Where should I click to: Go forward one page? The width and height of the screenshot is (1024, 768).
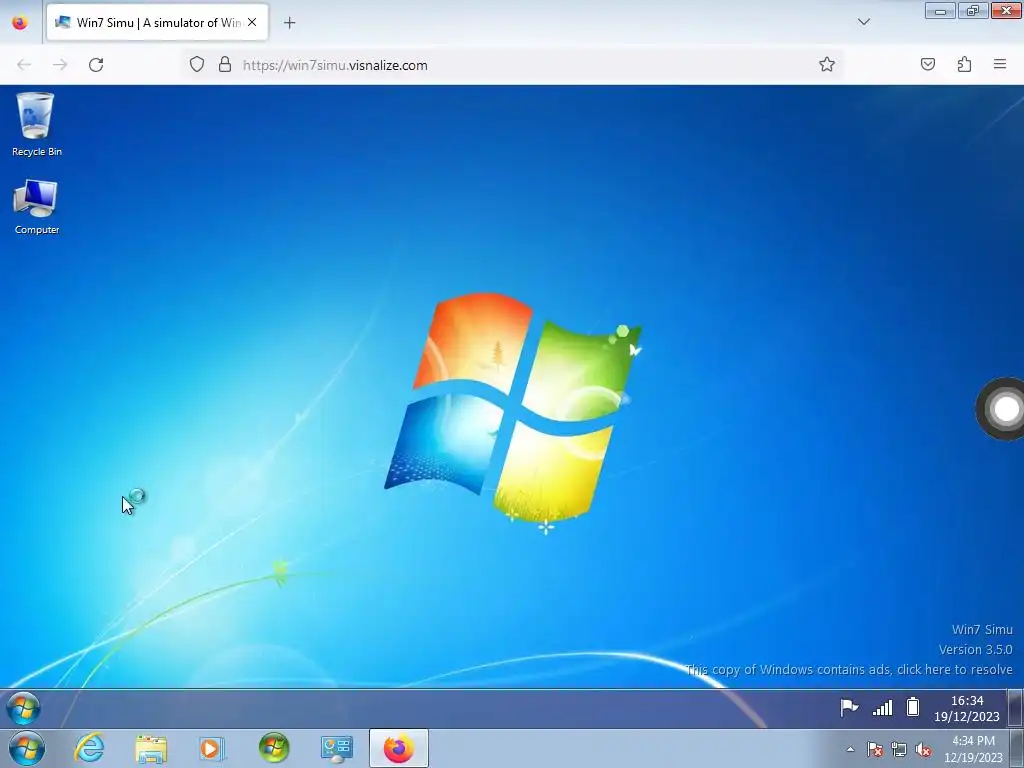60,65
